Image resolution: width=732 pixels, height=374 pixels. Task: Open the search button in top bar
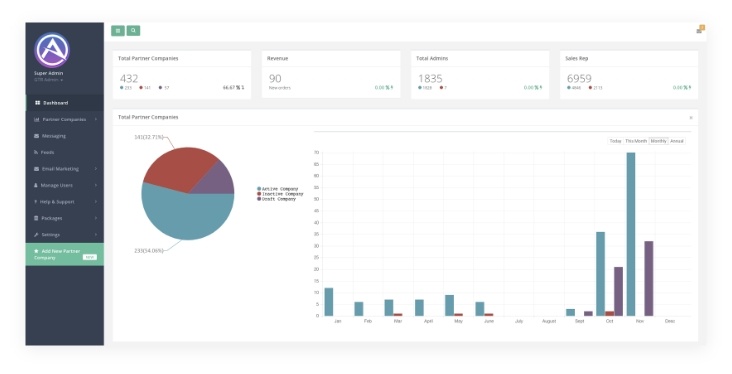134,31
